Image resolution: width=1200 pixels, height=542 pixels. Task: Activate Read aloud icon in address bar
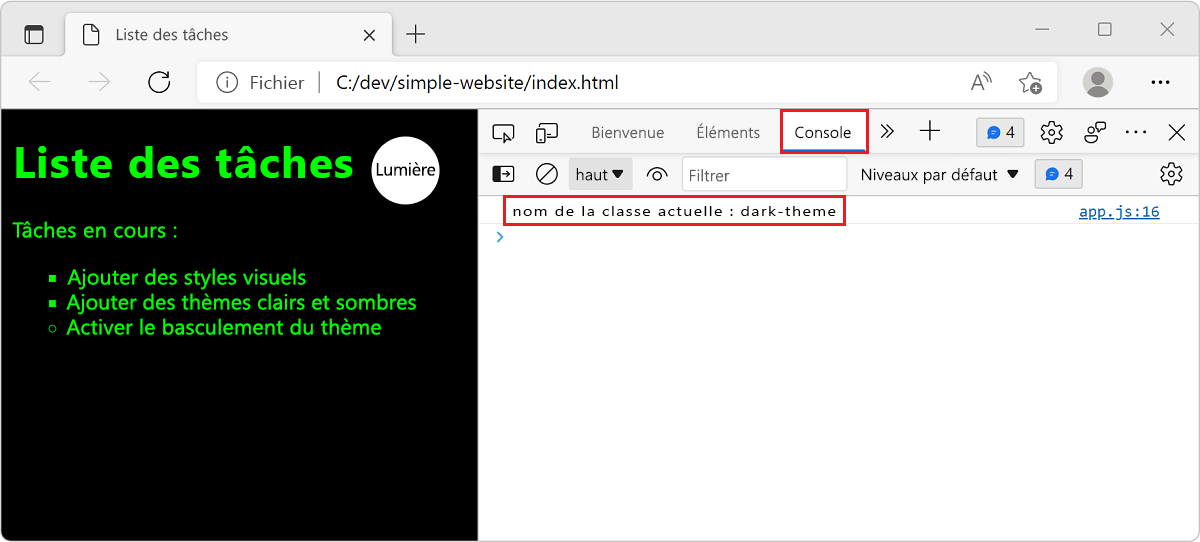point(982,82)
